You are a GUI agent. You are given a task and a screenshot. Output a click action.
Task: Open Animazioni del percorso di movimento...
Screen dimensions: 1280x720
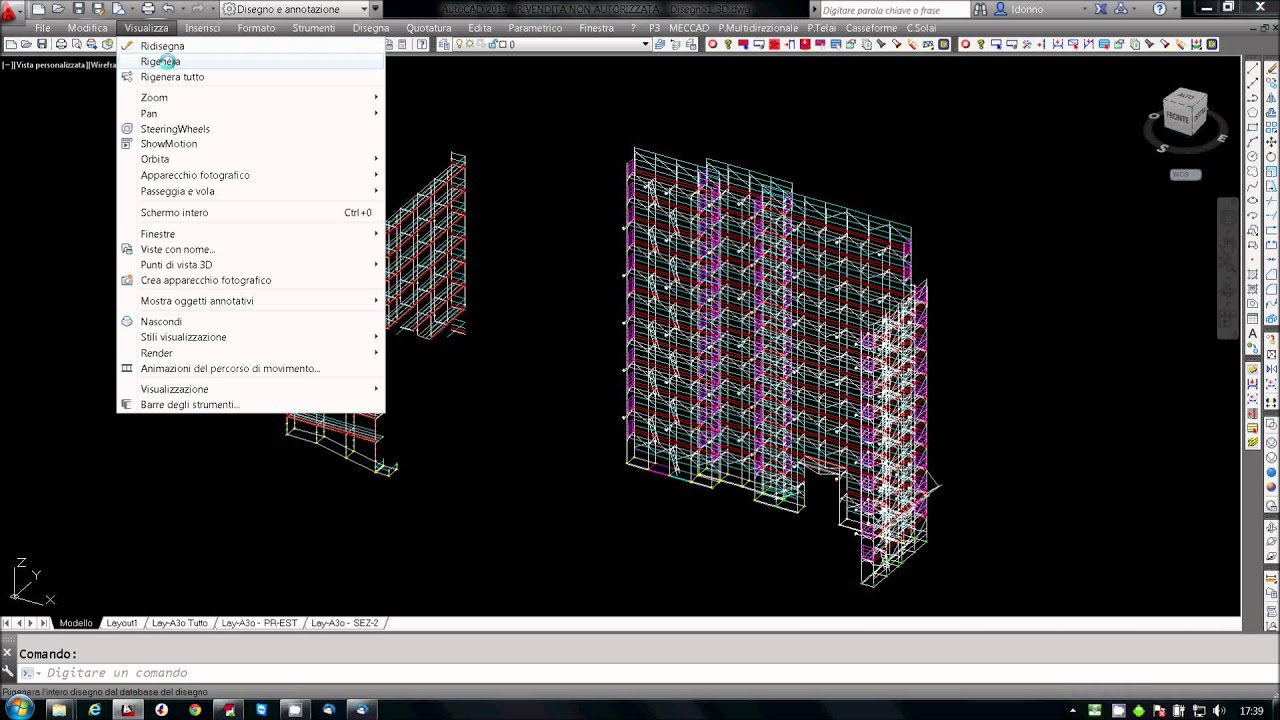click(250, 368)
